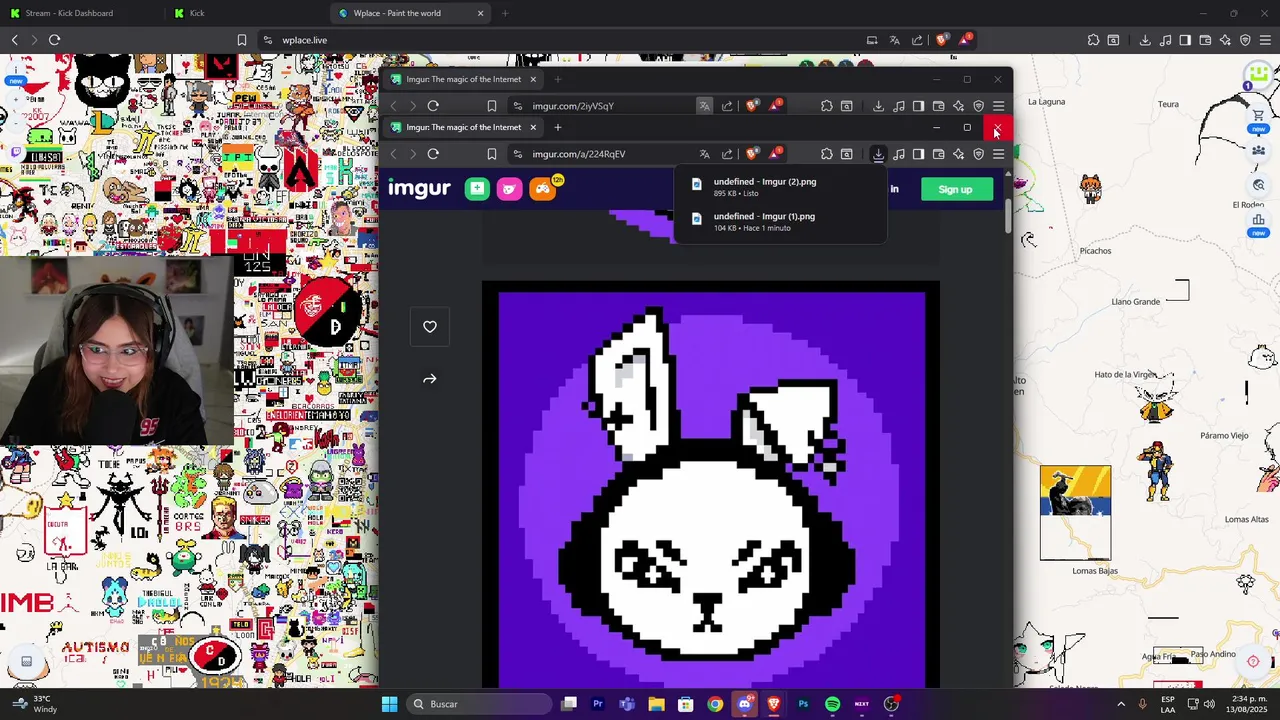Open music note playlist icon in front imgur window
The width and height of the screenshot is (1280, 720).
(x=899, y=154)
